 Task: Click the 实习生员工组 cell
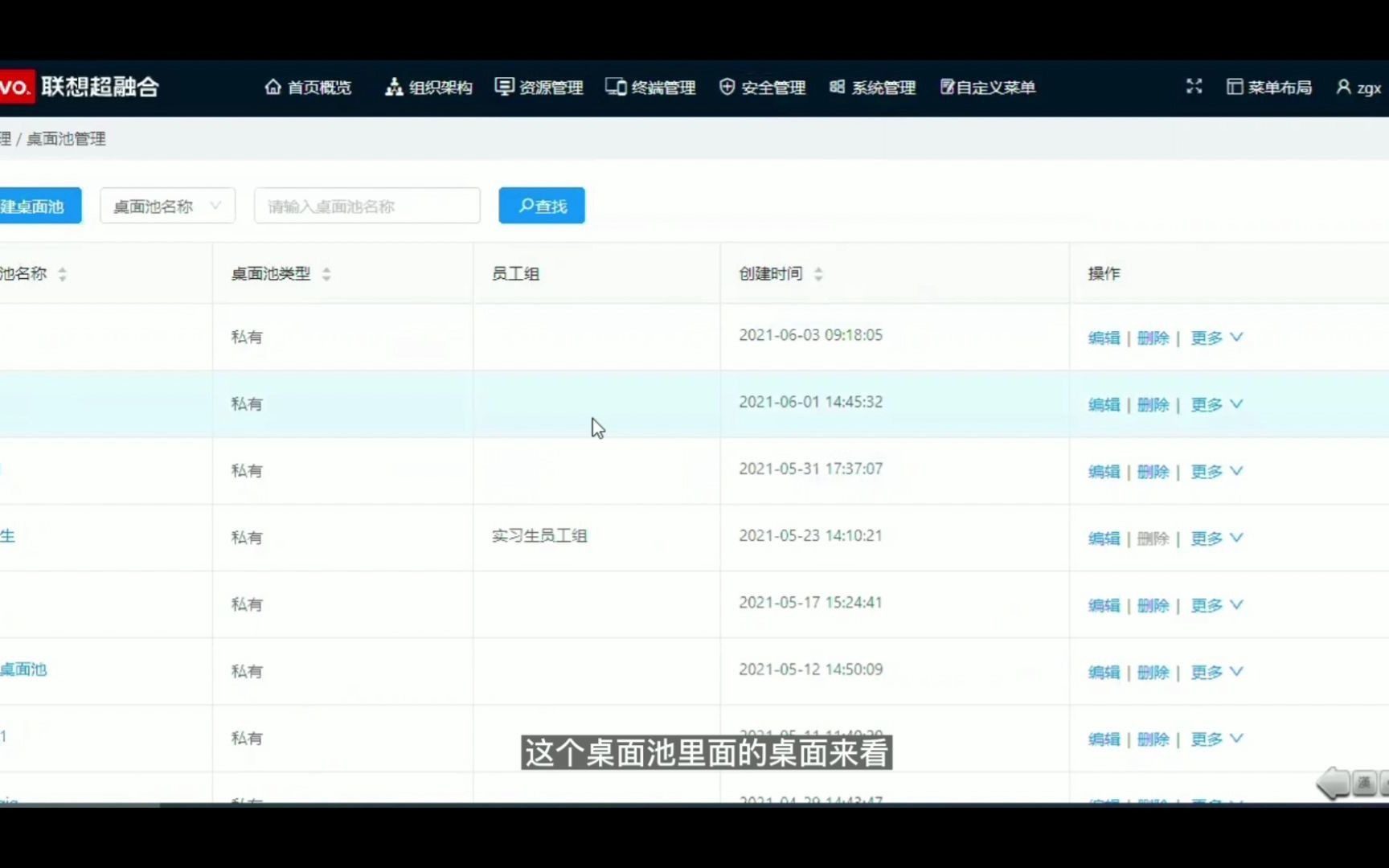539,536
